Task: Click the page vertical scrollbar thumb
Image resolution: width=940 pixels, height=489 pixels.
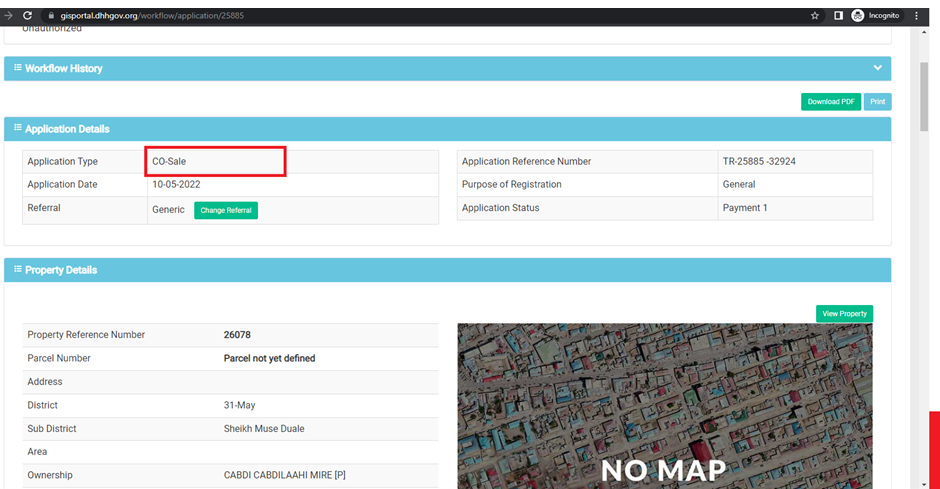Action: pyautogui.click(x=923, y=96)
